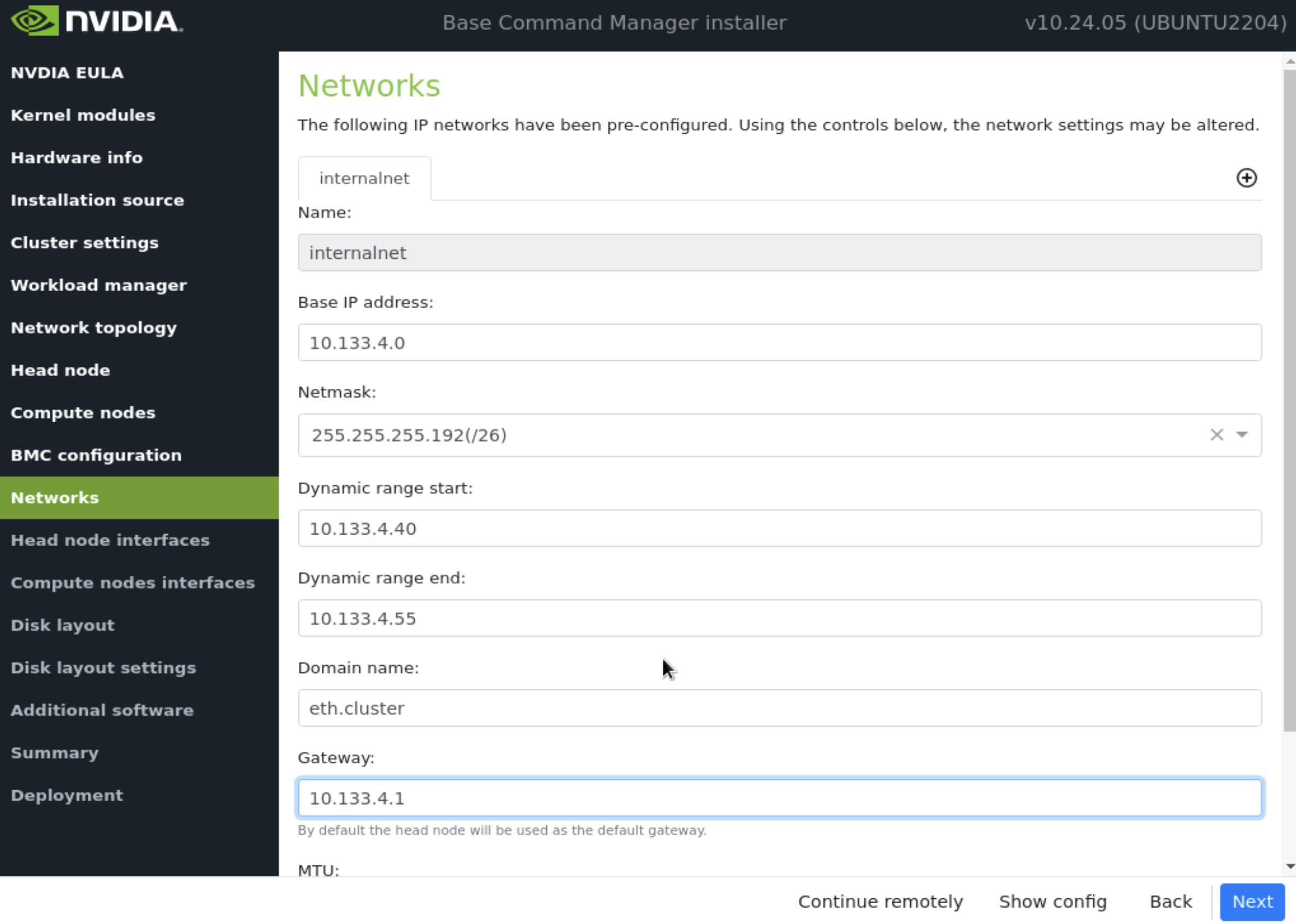The image size is (1296, 924).
Task: Expand the internalnet tab options
Action: click(x=364, y=178)
